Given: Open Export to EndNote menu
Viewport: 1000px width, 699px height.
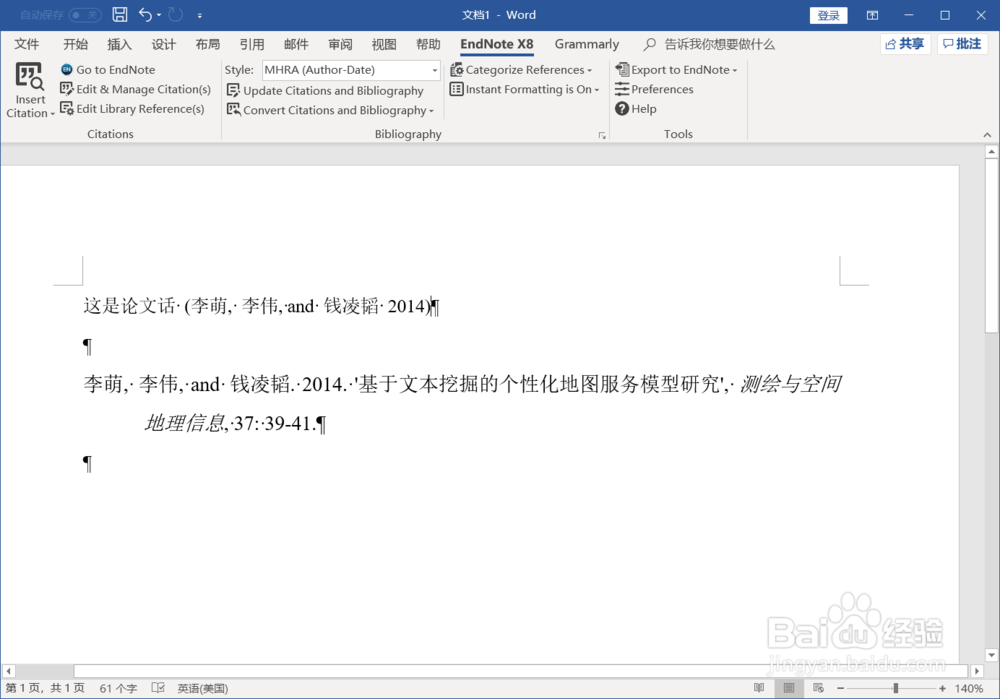Looking at the screenshot, I should 677,70.
